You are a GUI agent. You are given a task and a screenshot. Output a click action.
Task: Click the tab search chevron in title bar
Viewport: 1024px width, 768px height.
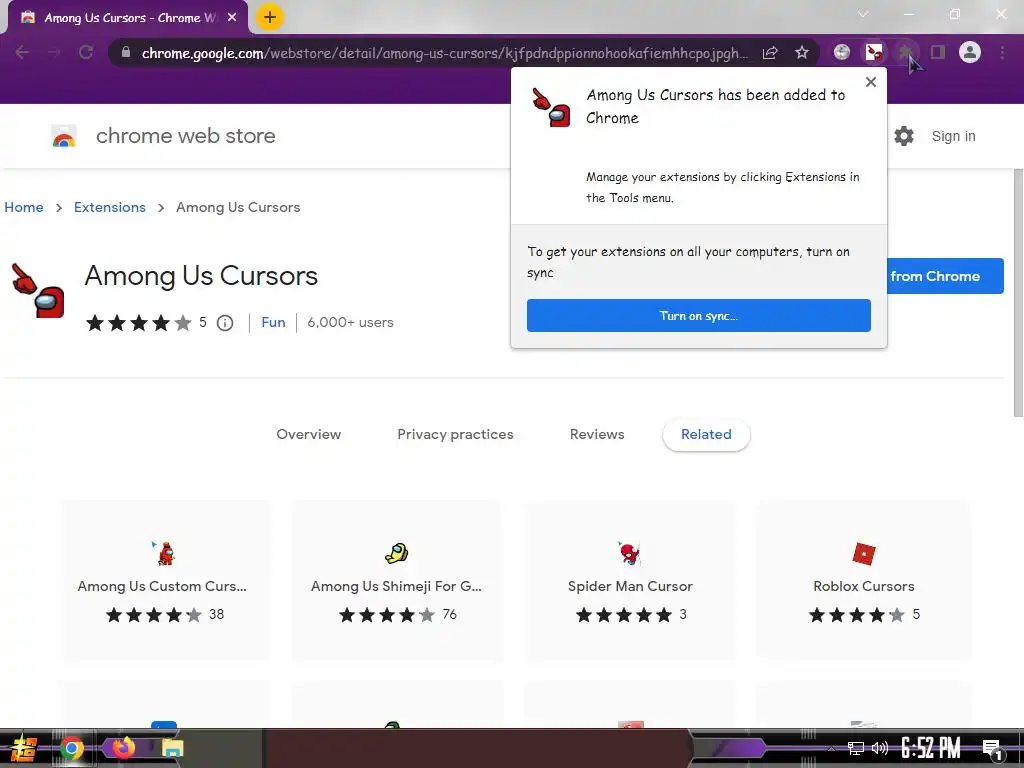863,14
